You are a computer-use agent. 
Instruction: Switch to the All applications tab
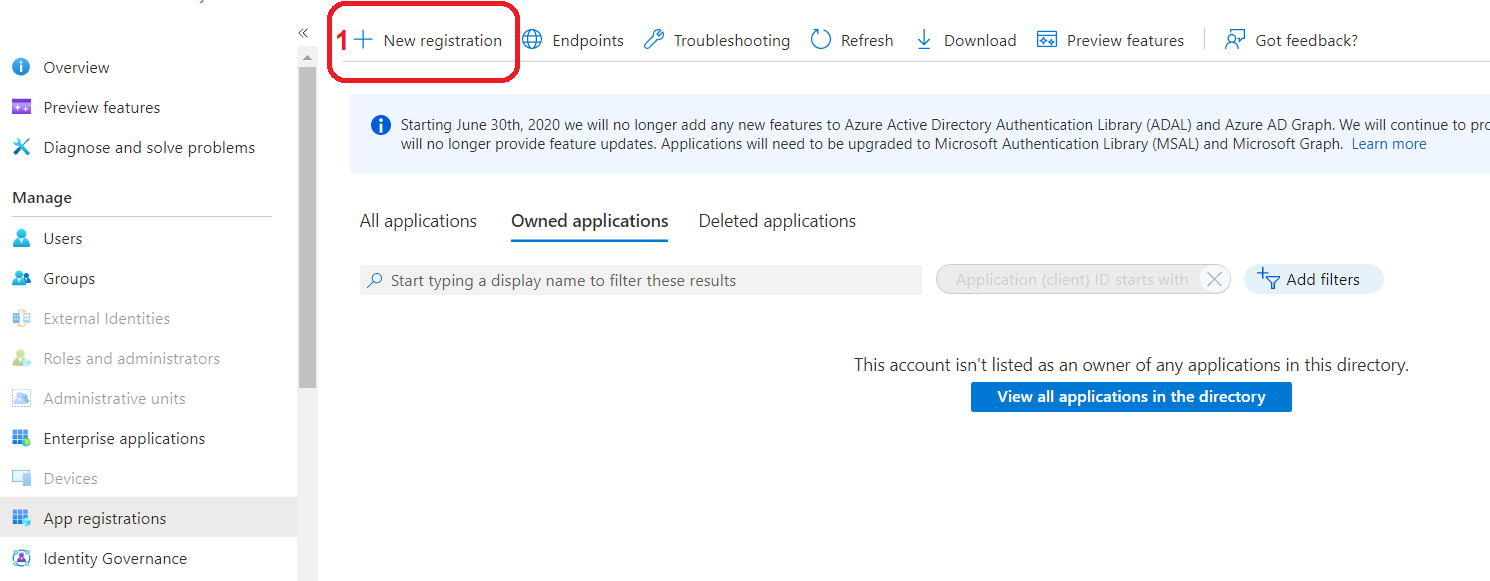pyautogui.click(x=418, y=221)
